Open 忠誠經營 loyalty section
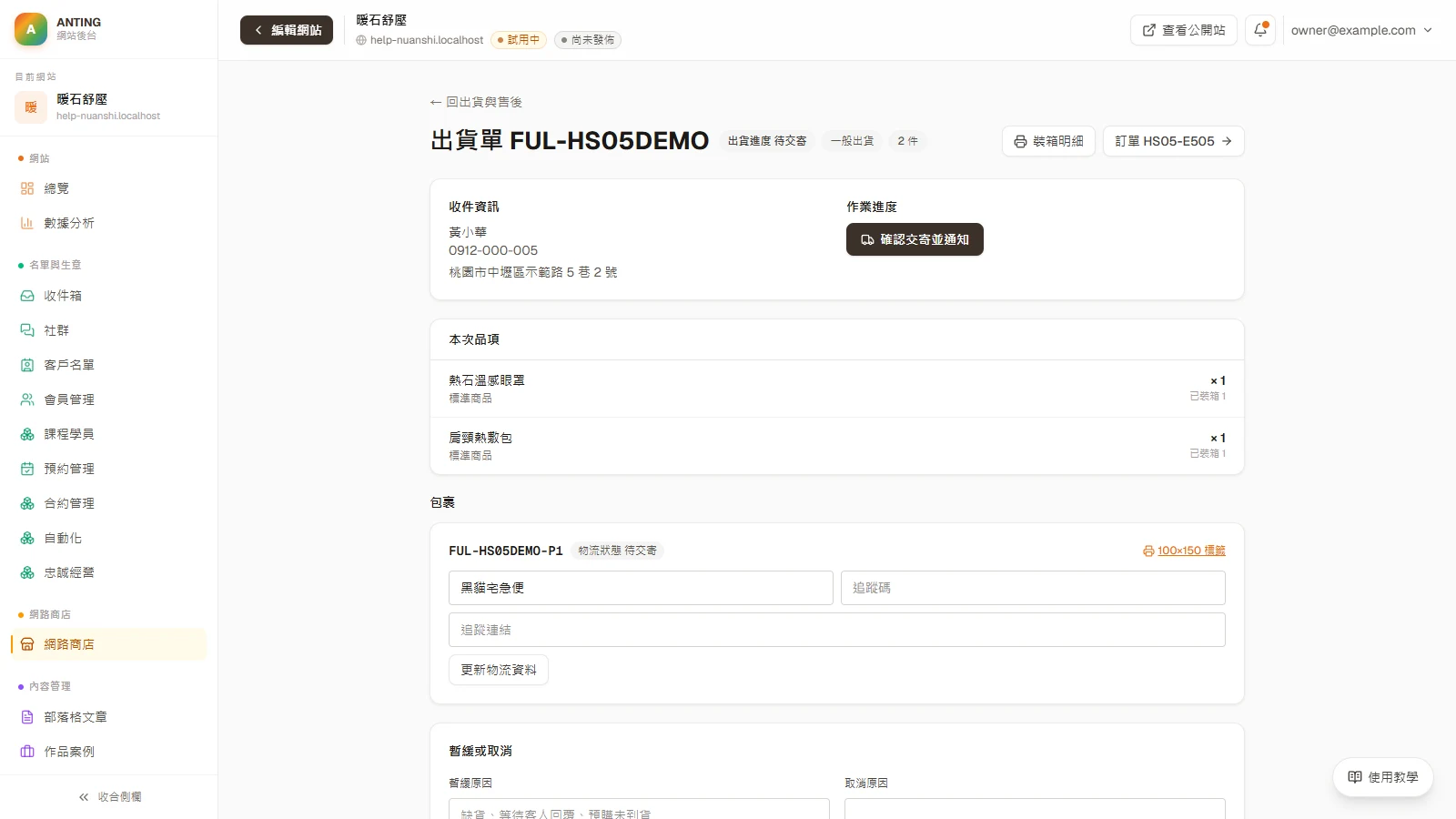This screenshot has height=819, width=1456. tap(109, 572)
